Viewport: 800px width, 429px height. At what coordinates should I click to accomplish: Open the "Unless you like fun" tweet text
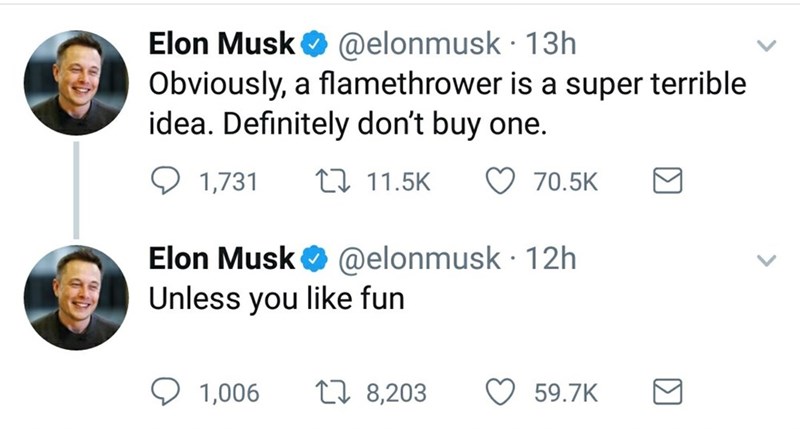pos(276,297)
